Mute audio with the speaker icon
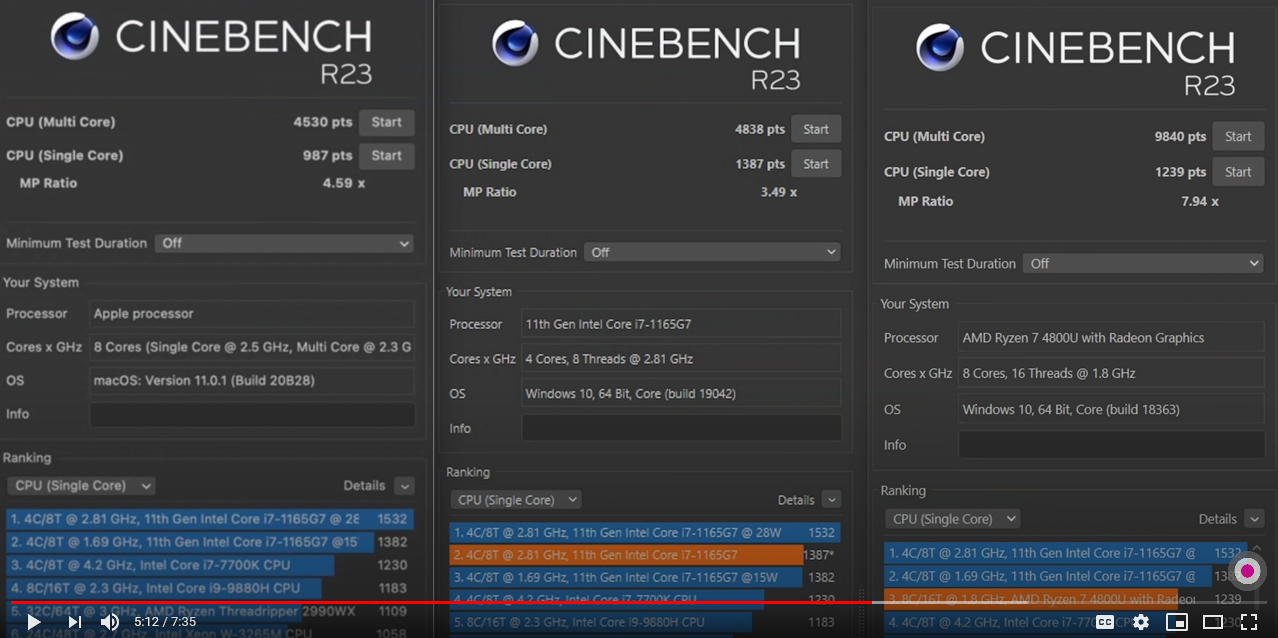The width and height of the screenshot is (1278, 638). click(110, 622)
